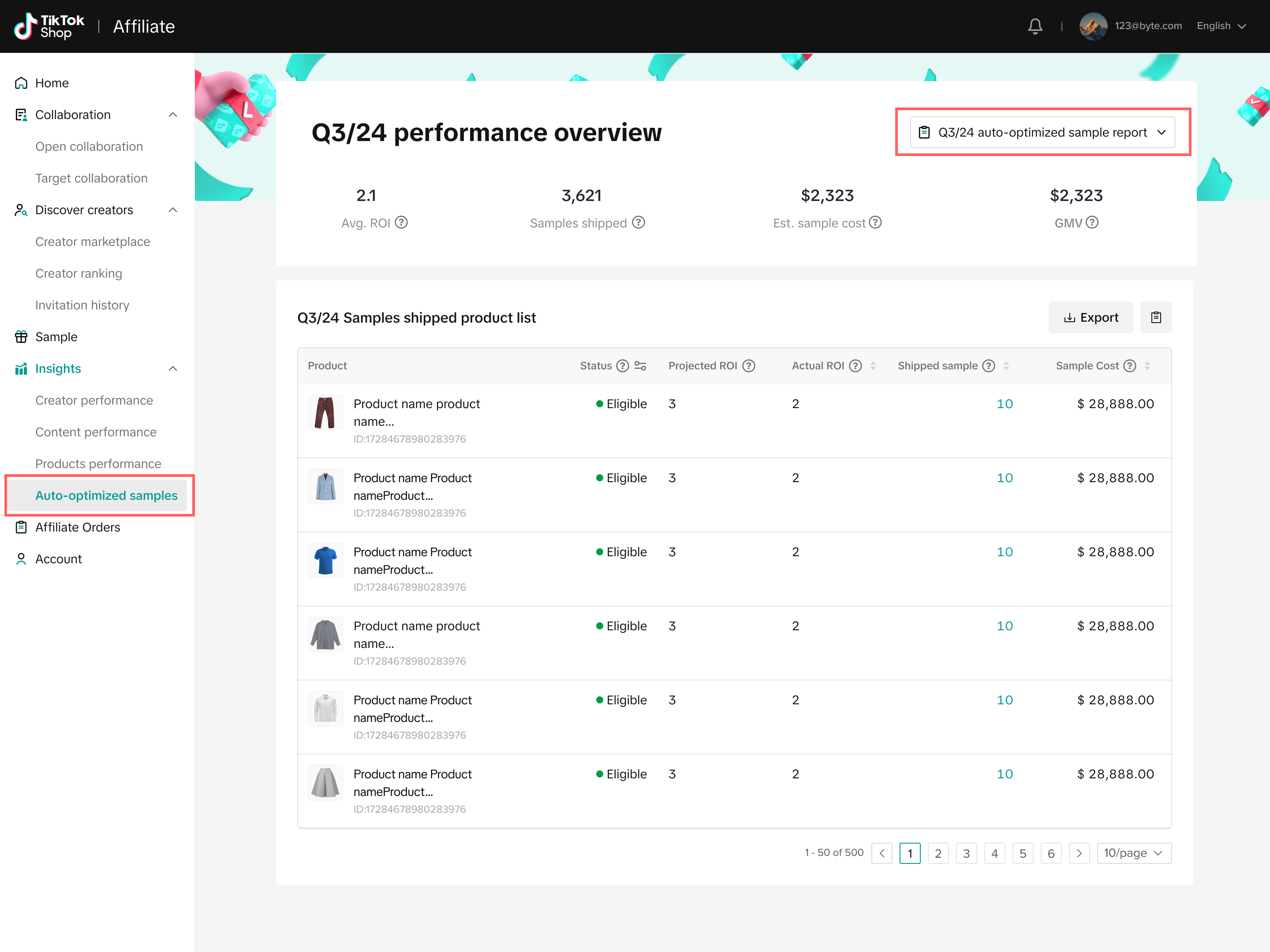Click the clipboard icon next to Export
The width and height of the screenshot is (1270, 952).
coord(1155,317)
